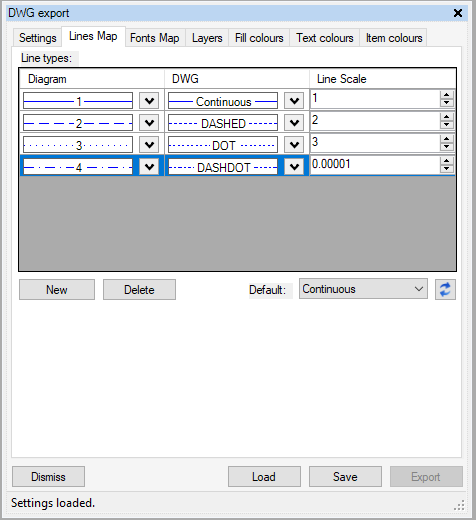Switch to the Fill colours tab
This screenshot has height=520, width=476.
(x=259, y=38)
